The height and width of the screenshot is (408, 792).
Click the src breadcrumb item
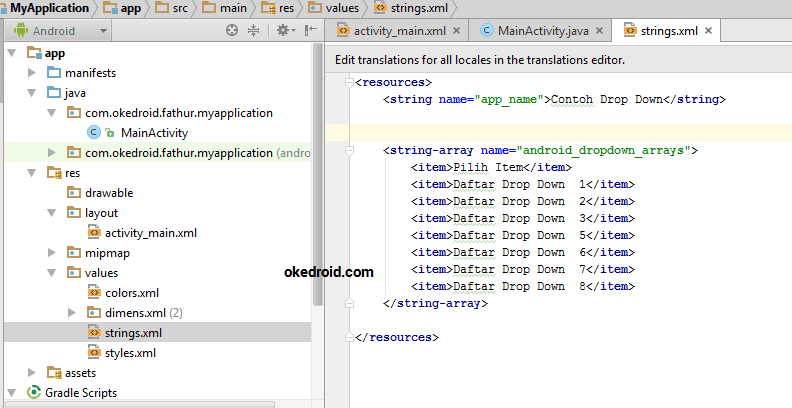tap(172, 8)
